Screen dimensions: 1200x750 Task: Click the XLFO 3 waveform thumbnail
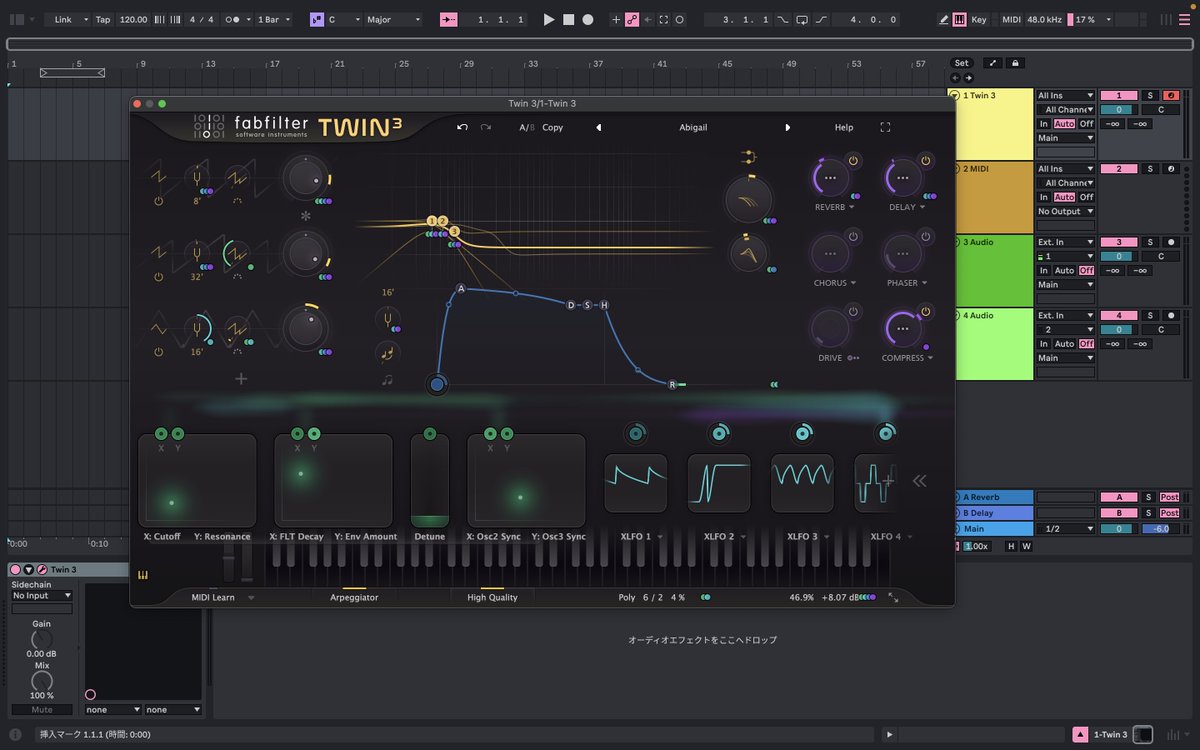pyautogui.click(x=802, y=483)
